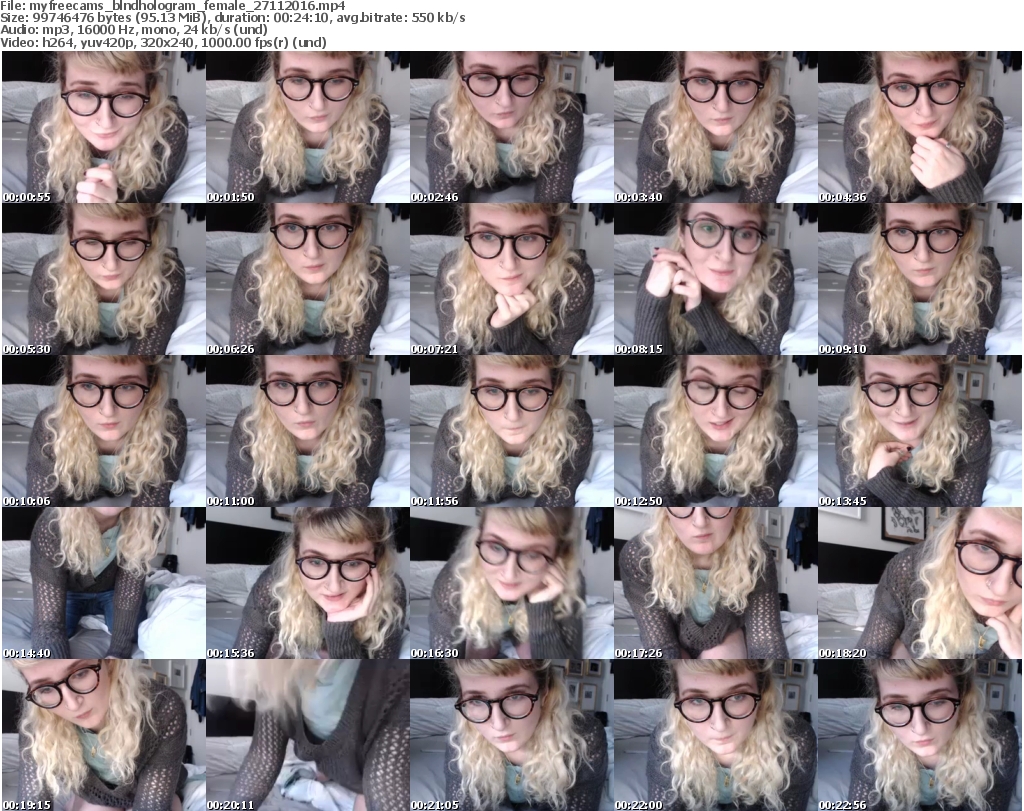The height and width of the screenshot is (811, 1024).
Task: Select the thumbnail stamped 00:15:36
Action: 308,583
